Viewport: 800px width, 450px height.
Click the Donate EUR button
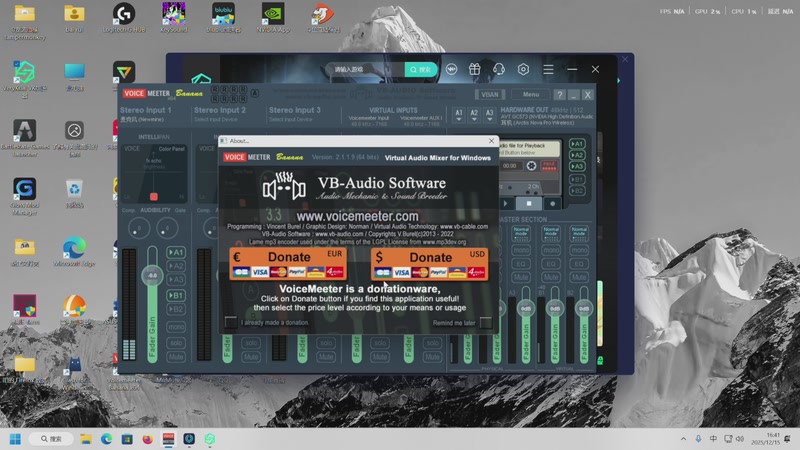288,263
